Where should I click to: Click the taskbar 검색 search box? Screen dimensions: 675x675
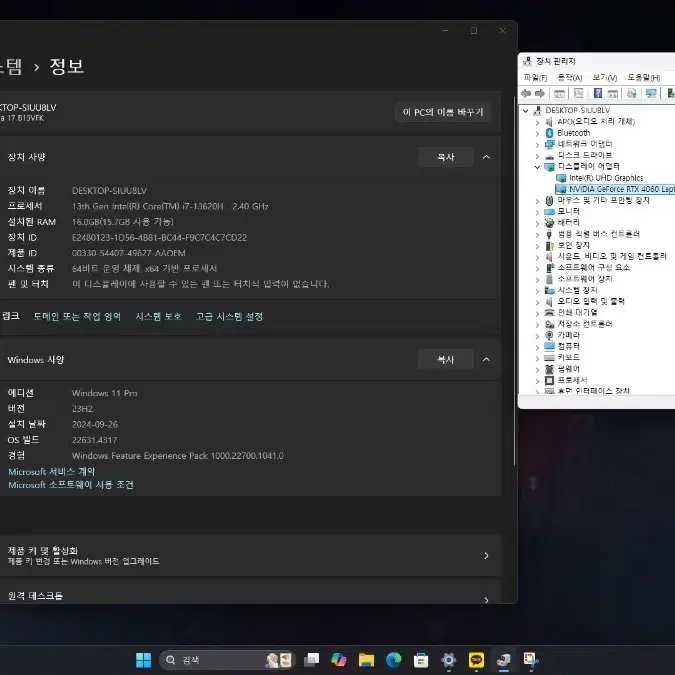click(x=227, y=660)
